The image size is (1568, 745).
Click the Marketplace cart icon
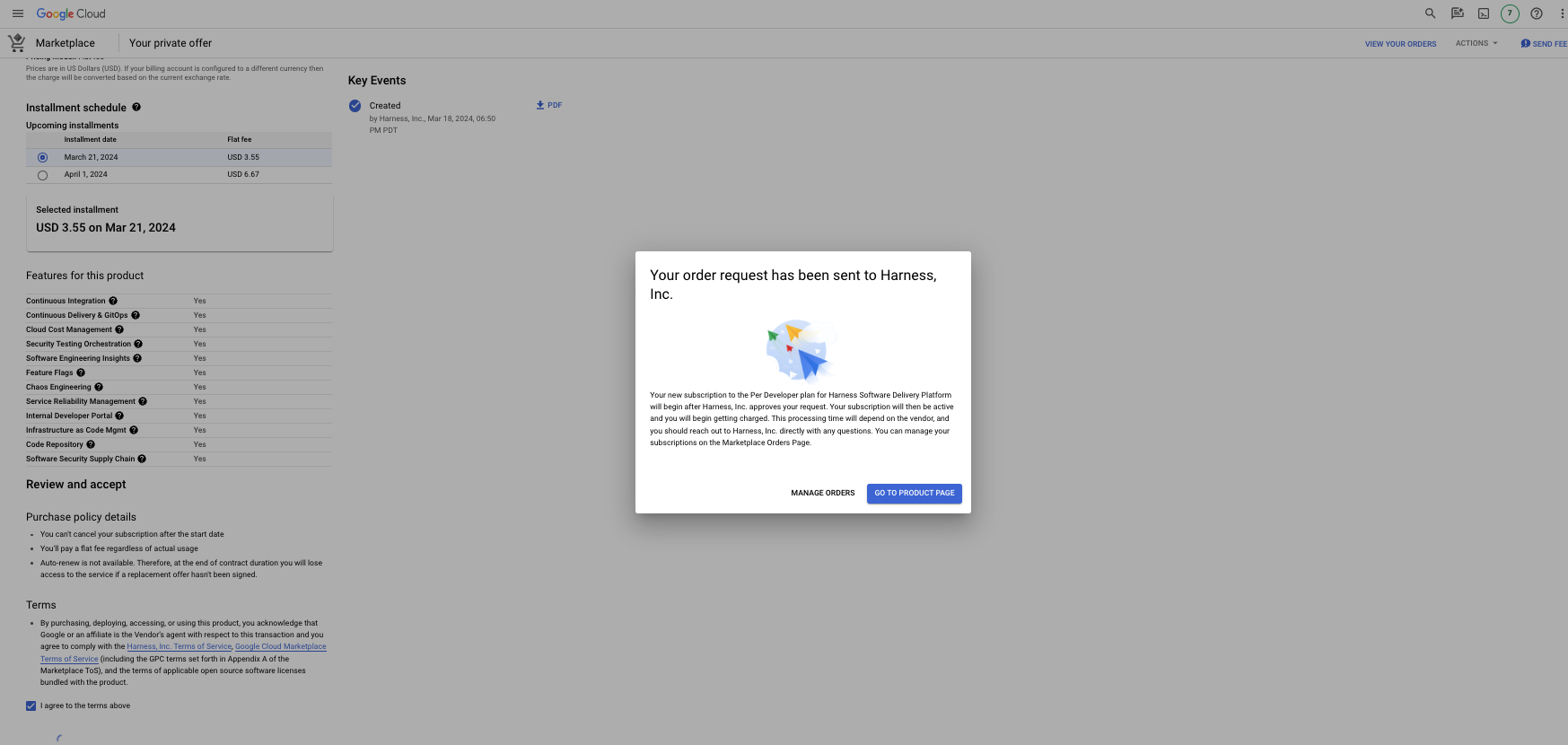click(17, 43)
